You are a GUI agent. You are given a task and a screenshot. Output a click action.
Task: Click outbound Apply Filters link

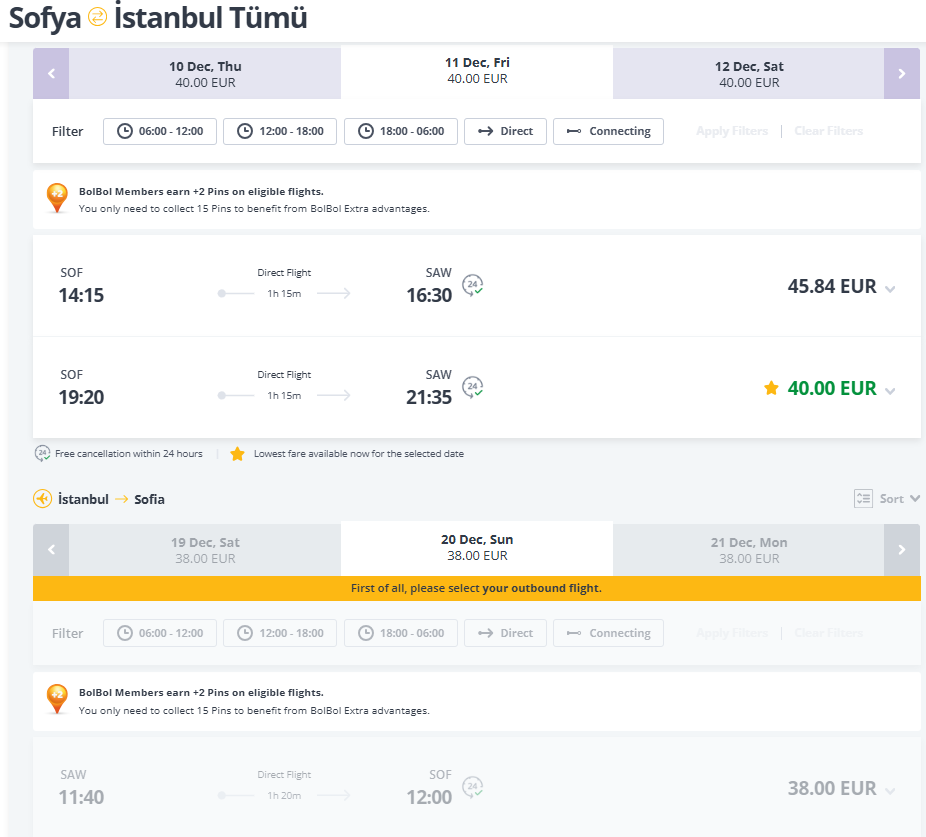tap(732, 131)
